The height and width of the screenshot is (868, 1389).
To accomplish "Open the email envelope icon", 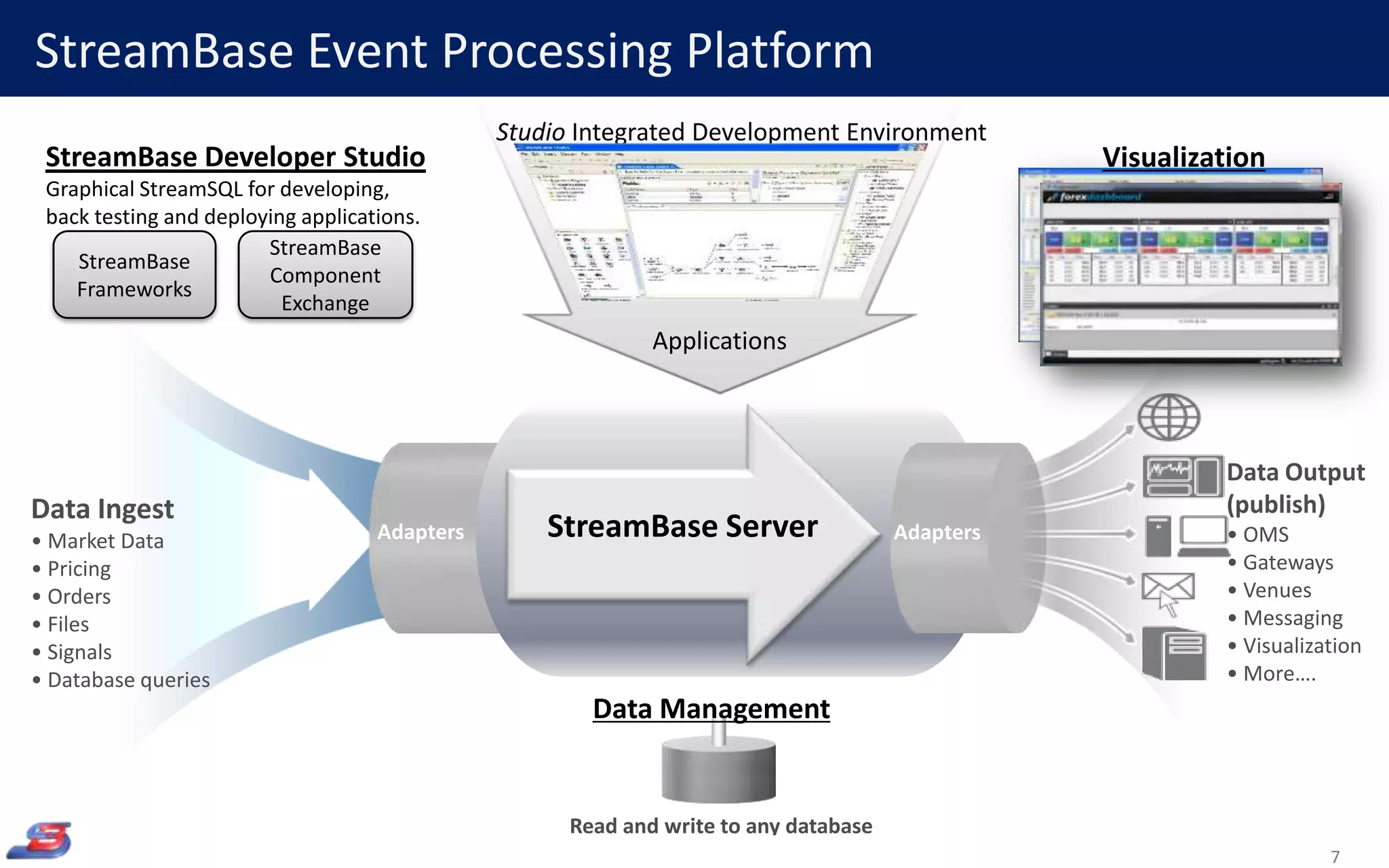I will (1168, 594).
